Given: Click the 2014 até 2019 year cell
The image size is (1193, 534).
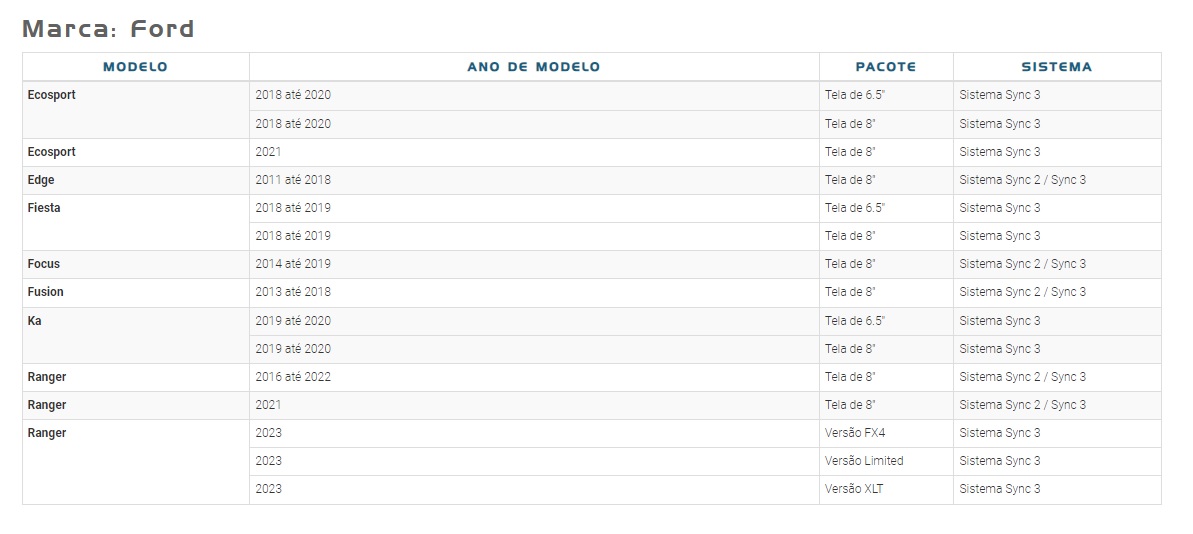Looking at the screenshot, I should (x=534, y=264).
